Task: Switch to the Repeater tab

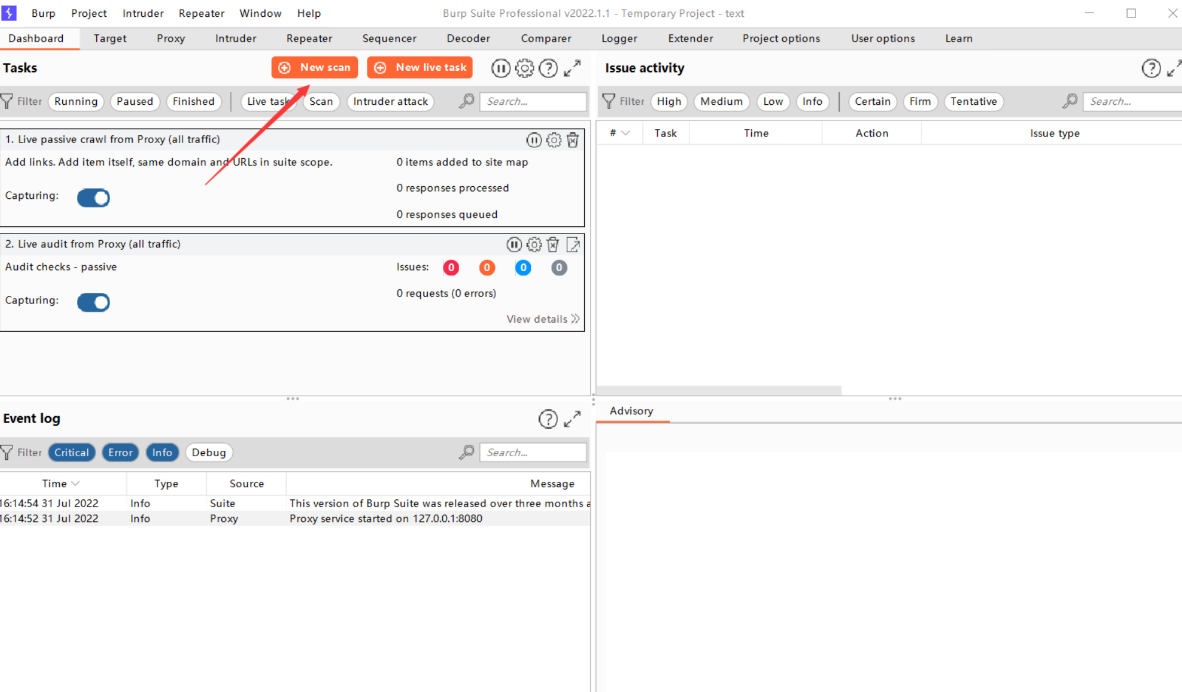Action: pos(309,38)
